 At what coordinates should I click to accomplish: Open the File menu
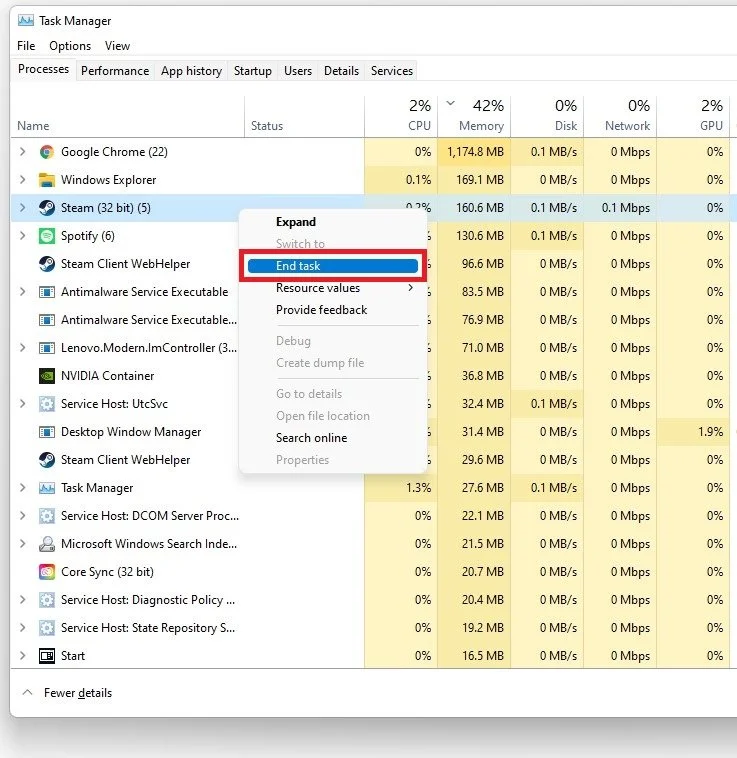coord(26,46)
